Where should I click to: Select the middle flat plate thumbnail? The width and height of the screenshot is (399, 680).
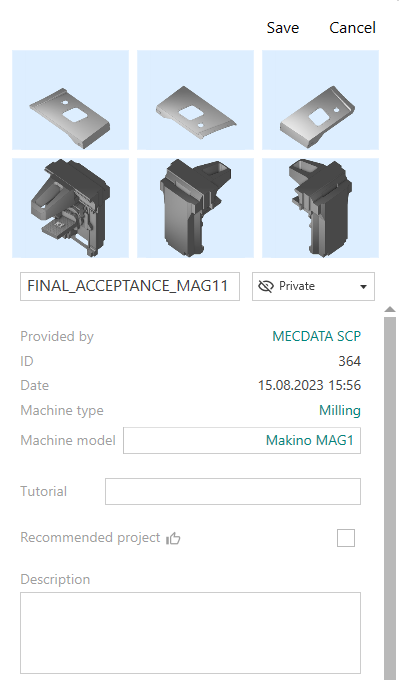tap(195, 100)
